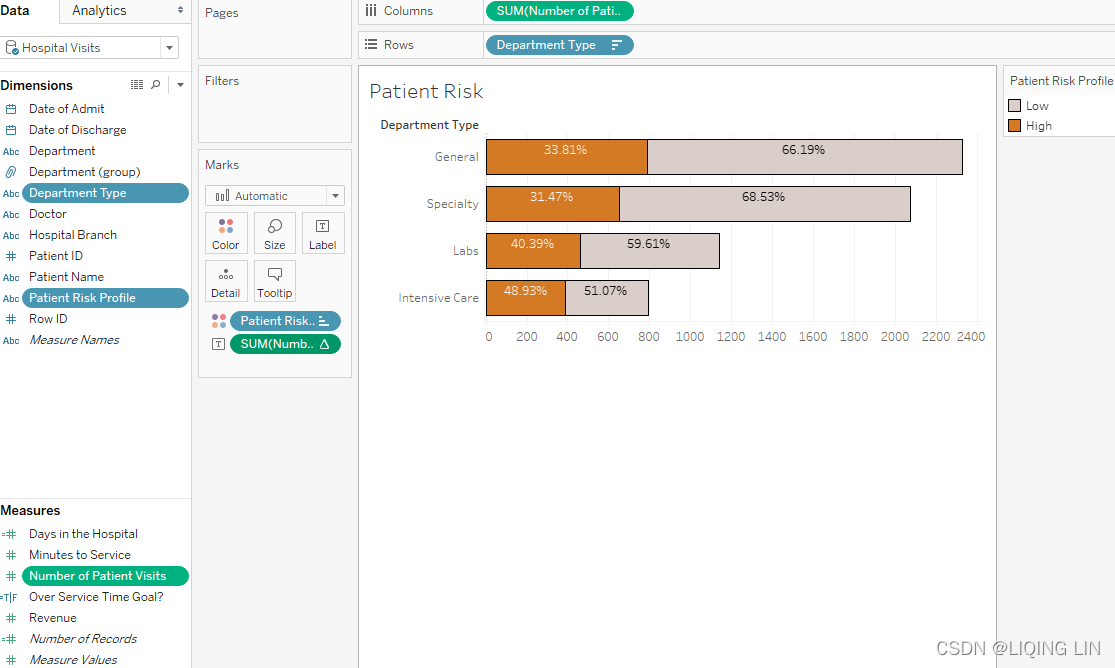Click the General 66.19% Low bar segment
The width and height of the screenshot is (1115, 668).
point(805,157)
